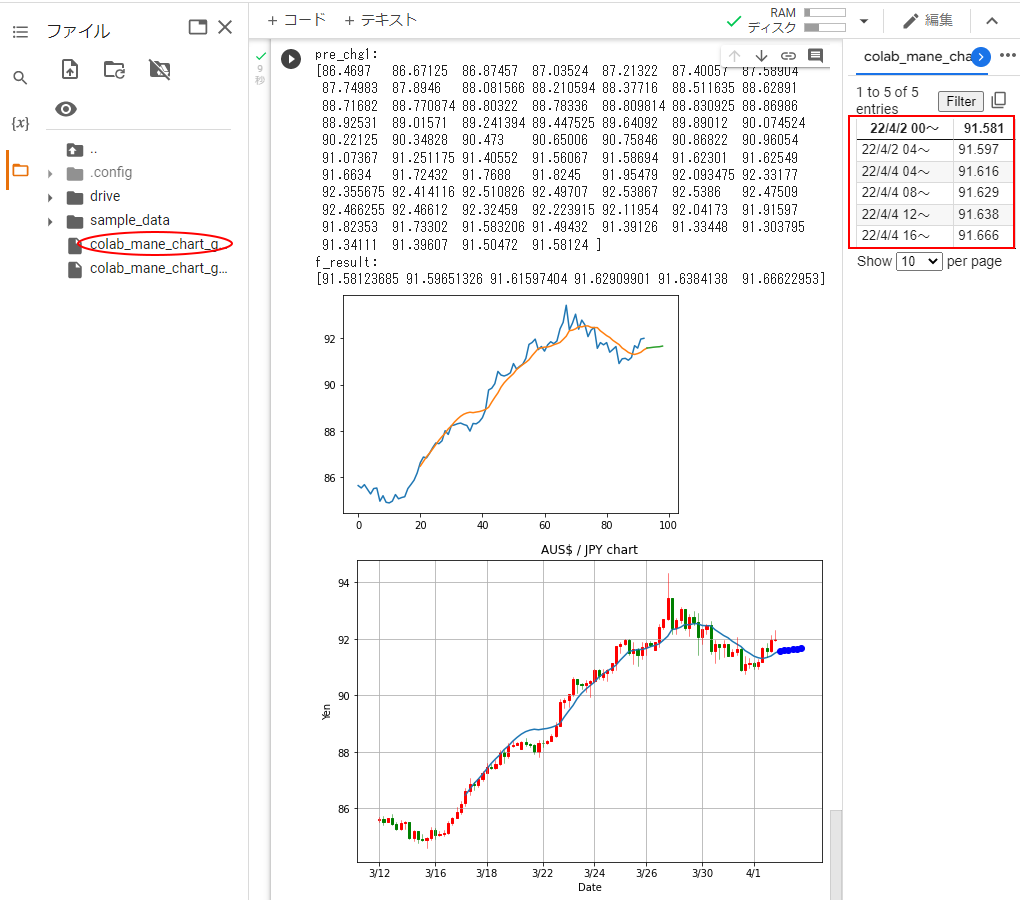Select the 22/4/4 08～ cell
1020x900 pixels.
(x=904, y=192)
